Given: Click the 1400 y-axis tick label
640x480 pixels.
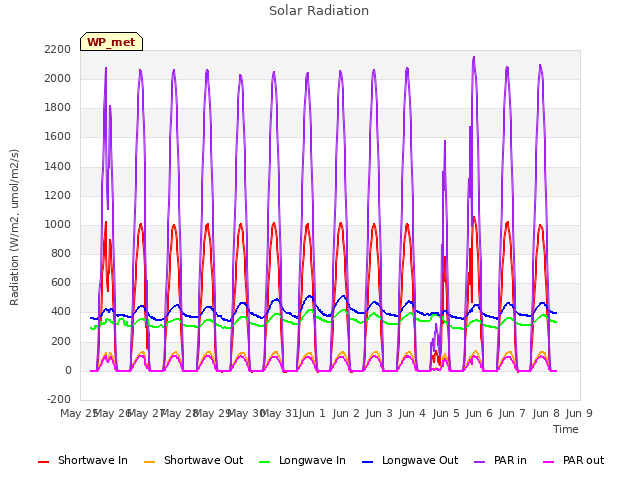Looking at the screenshot, I should [x=58, y=166].
